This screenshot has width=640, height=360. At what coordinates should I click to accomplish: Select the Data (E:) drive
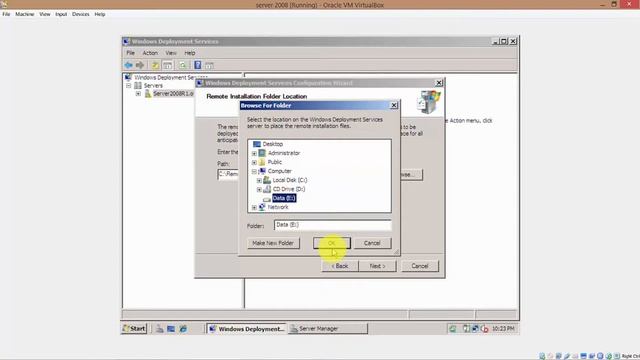click(284, 198)
